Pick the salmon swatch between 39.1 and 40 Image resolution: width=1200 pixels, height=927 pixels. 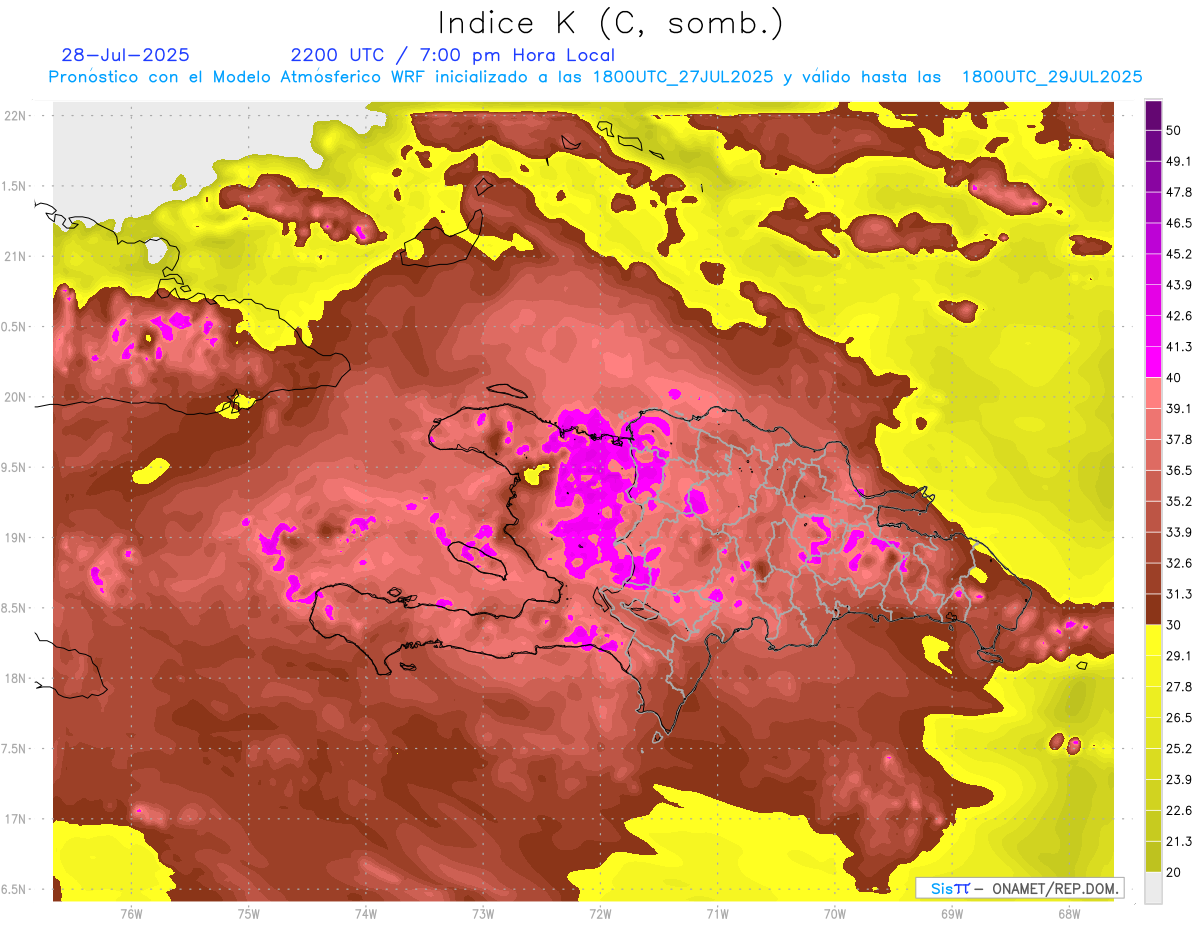coord(1153,393)
